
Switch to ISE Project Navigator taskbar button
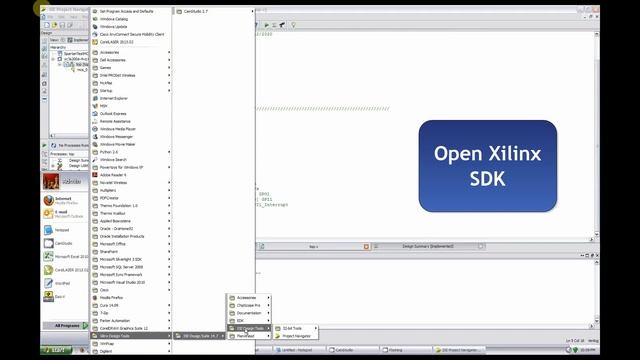pos(459,350)
